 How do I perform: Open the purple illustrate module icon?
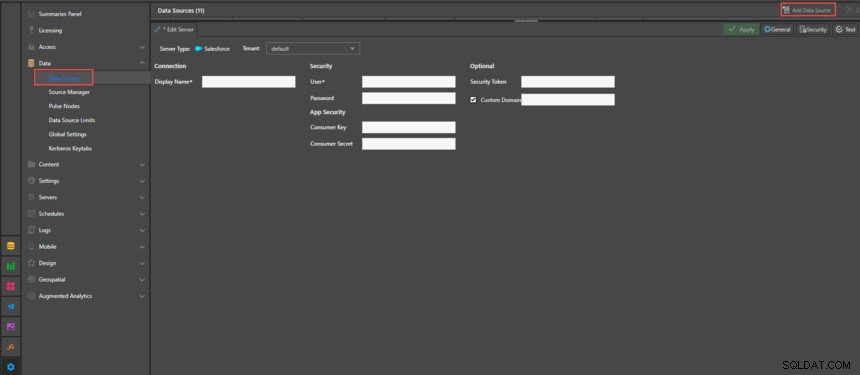coord(10,327)
